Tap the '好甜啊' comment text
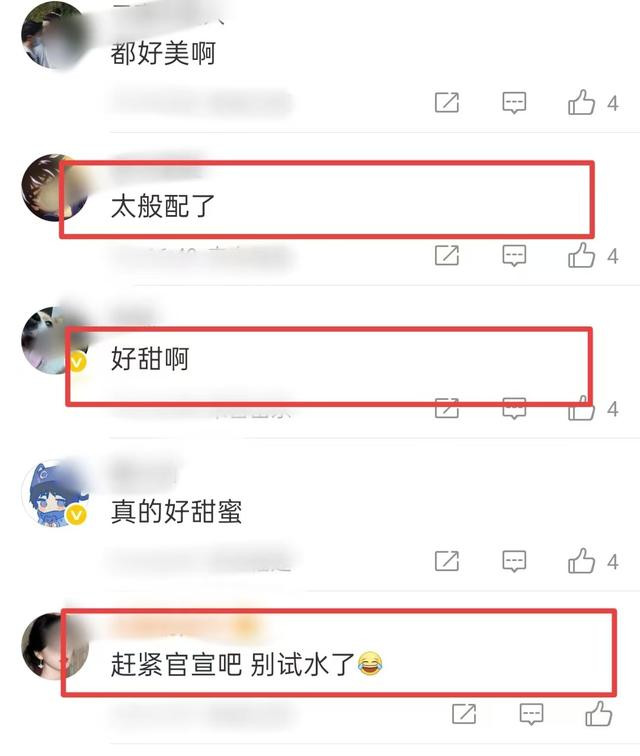Viewport: 640px width, 756px height. [x=150, y=359]
